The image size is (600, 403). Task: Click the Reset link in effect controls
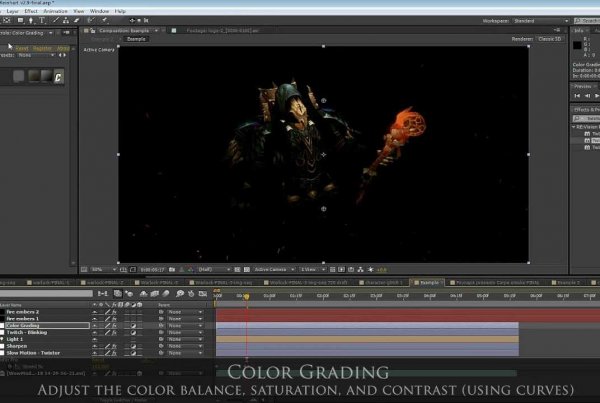22,49
